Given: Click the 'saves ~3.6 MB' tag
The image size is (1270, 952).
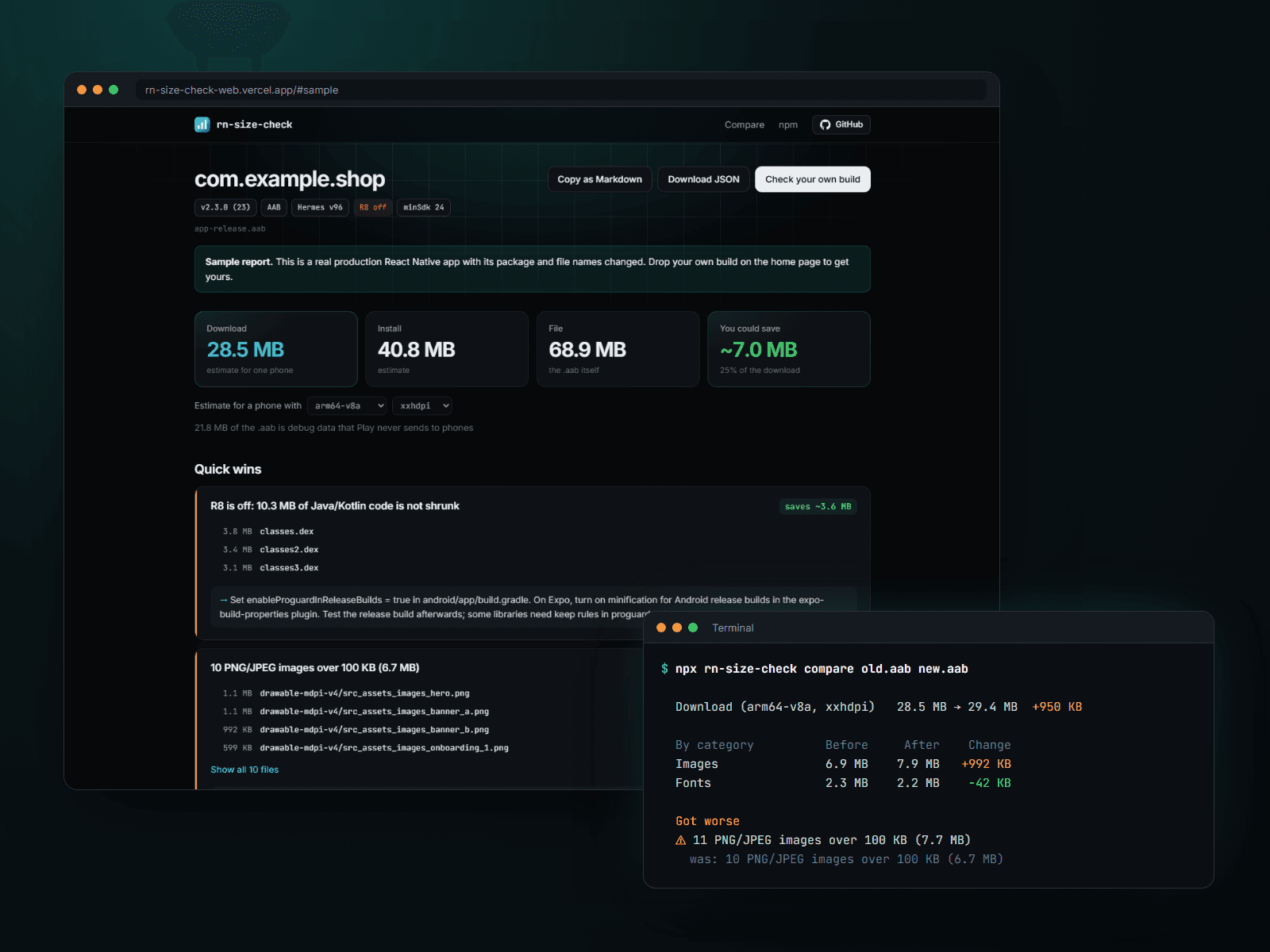Looking at the screenshot, I should click(818, 506).
